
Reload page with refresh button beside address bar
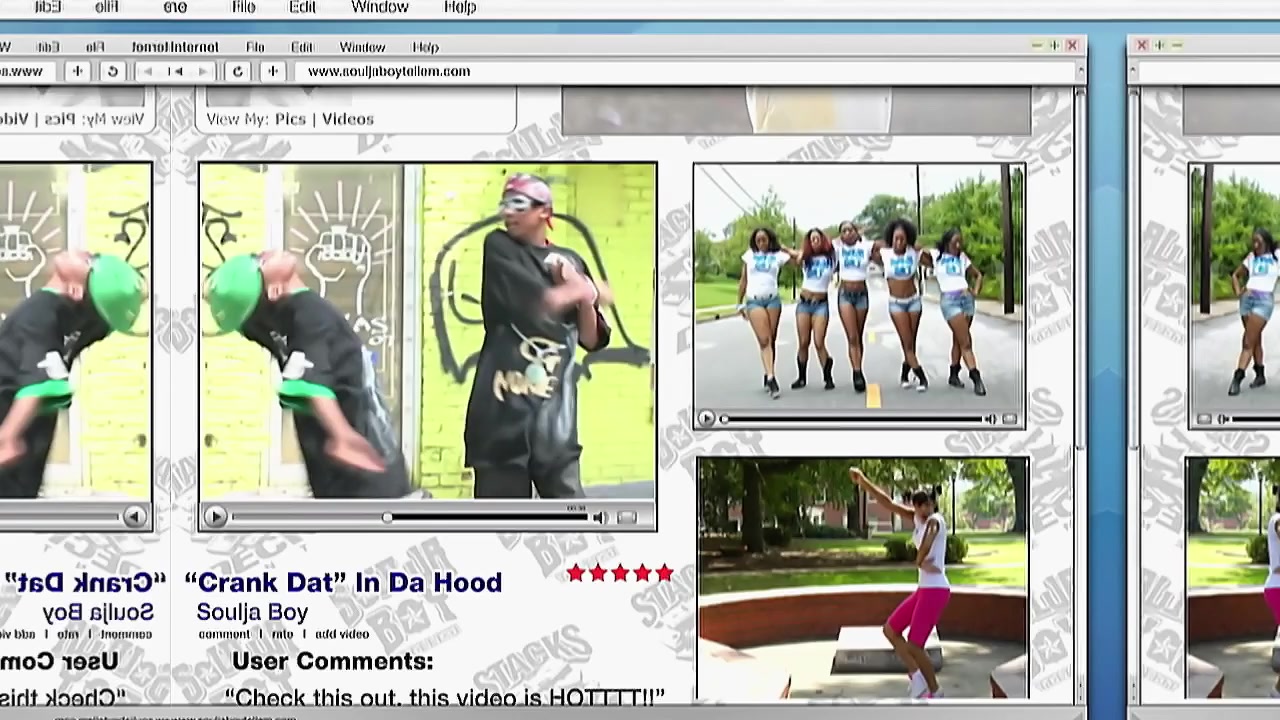[x=237, y=72]
